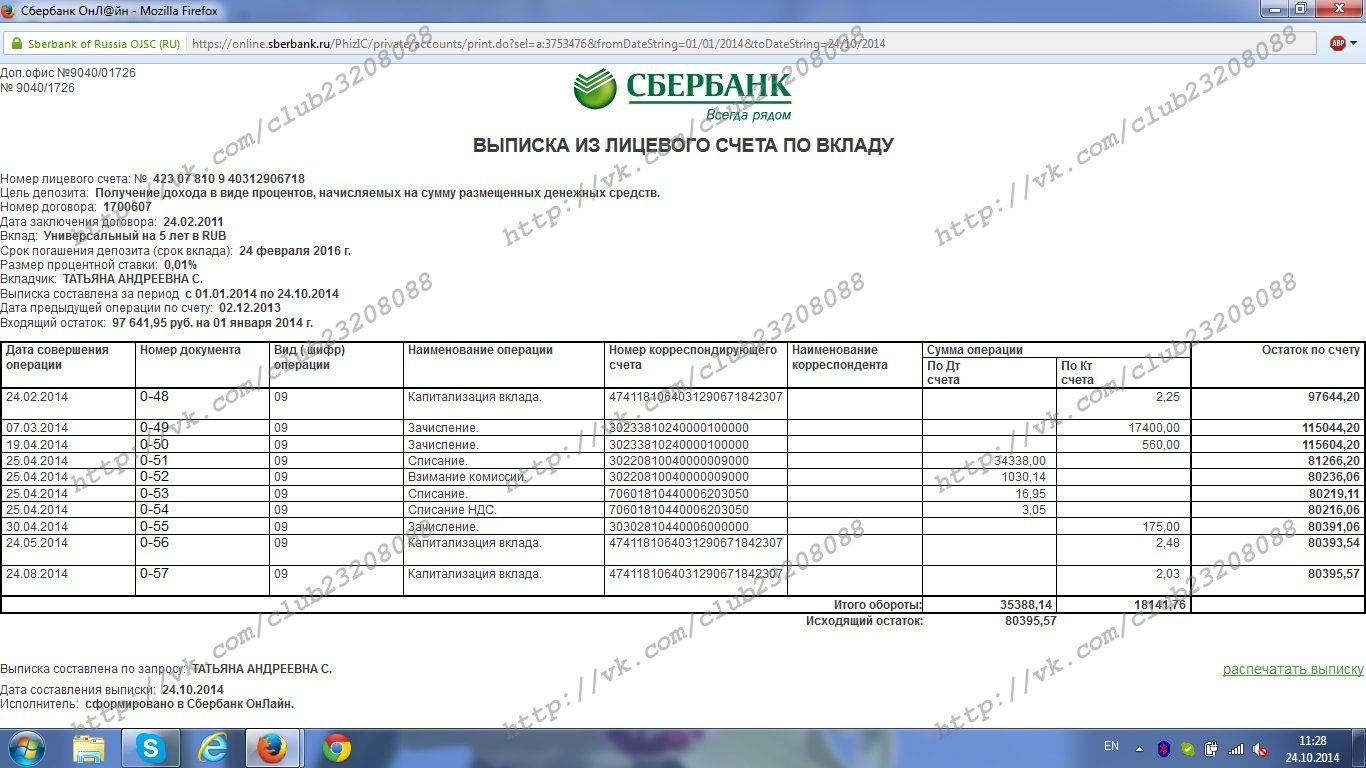Click operation name Взимание комиссии
The height and width of the screenshot is (768, 1366).
click(x=467, y=477)
